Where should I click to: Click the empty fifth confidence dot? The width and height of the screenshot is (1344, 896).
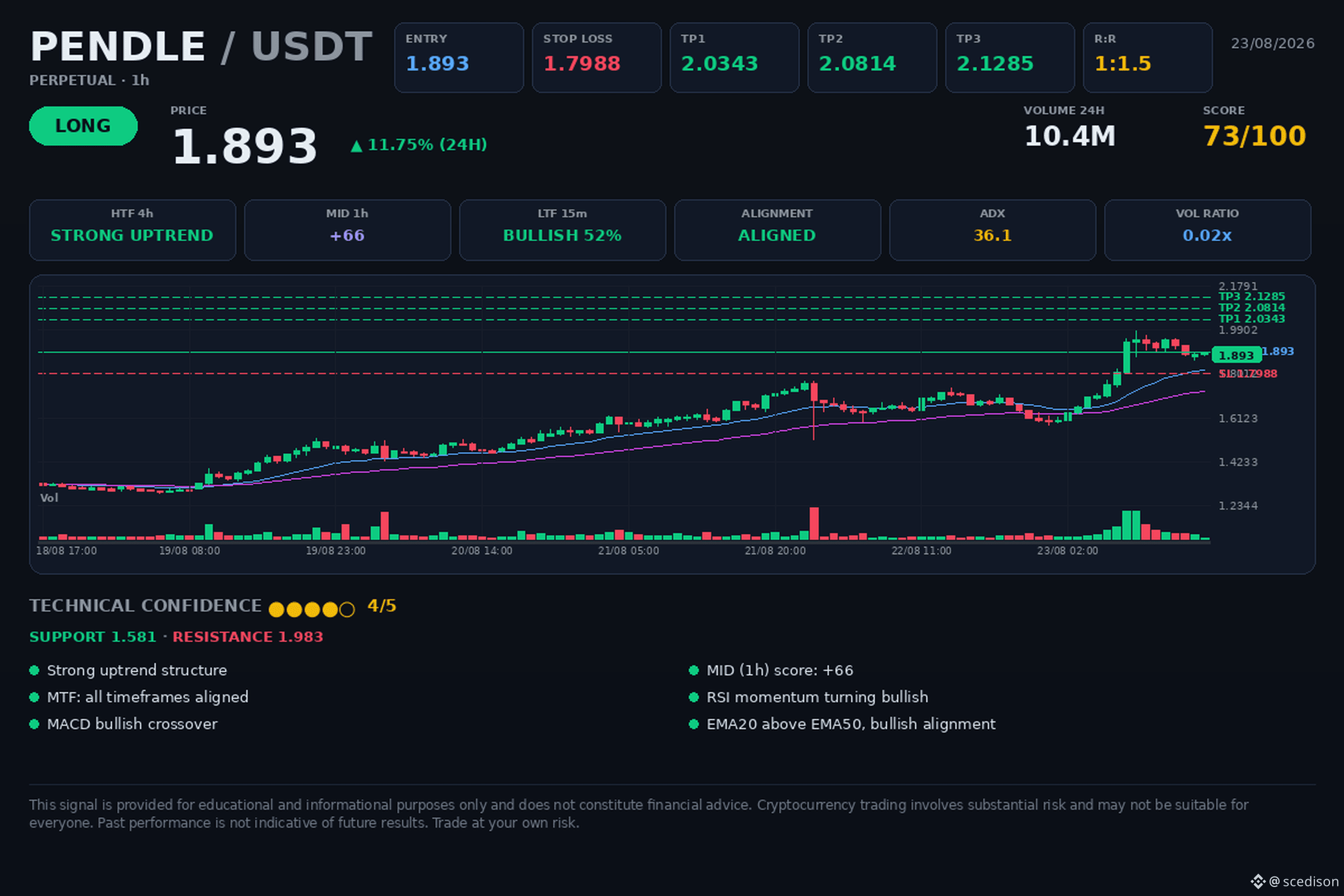coord(347,610)
